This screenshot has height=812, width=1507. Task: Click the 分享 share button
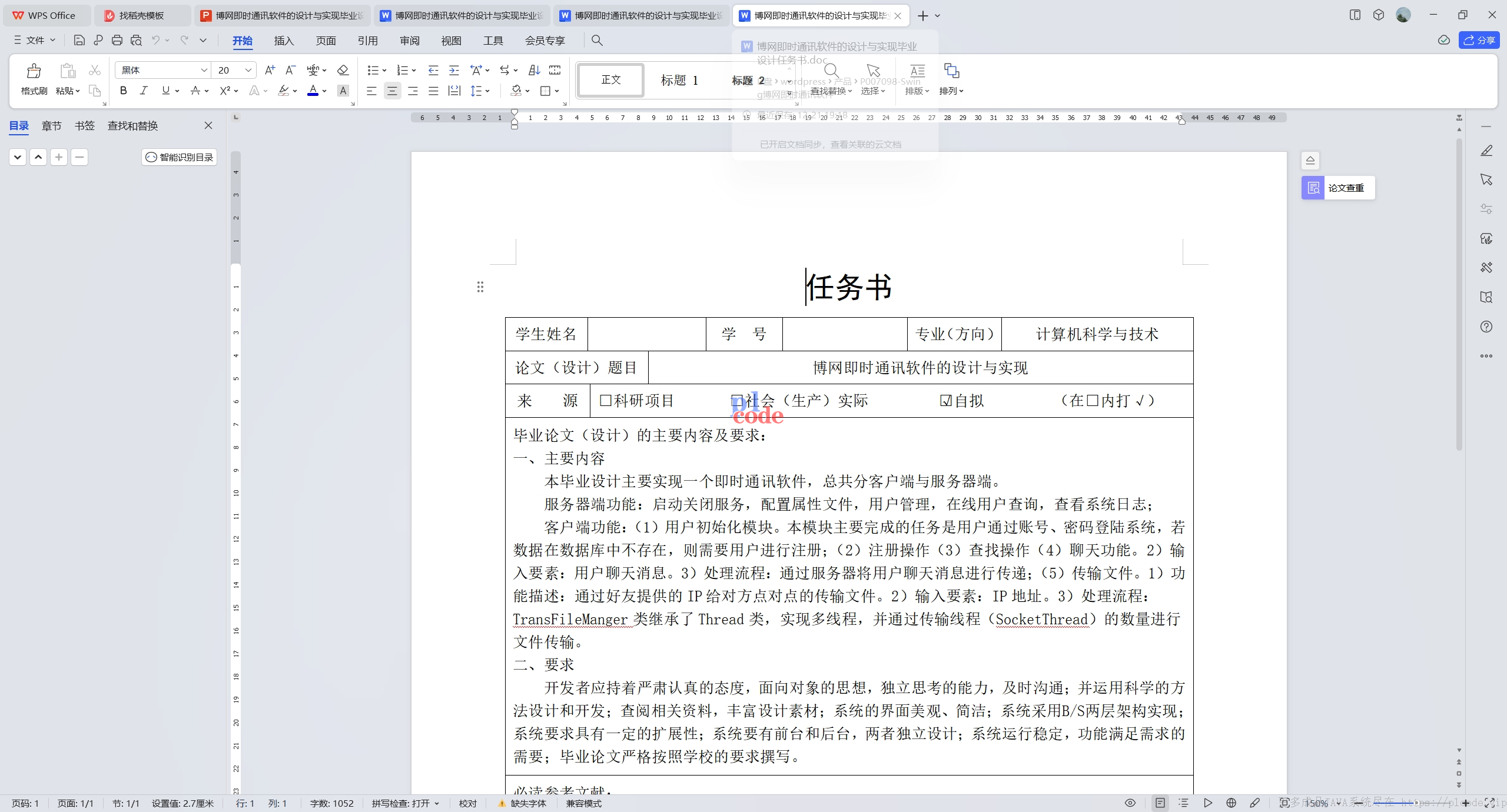pos(1479,40)
